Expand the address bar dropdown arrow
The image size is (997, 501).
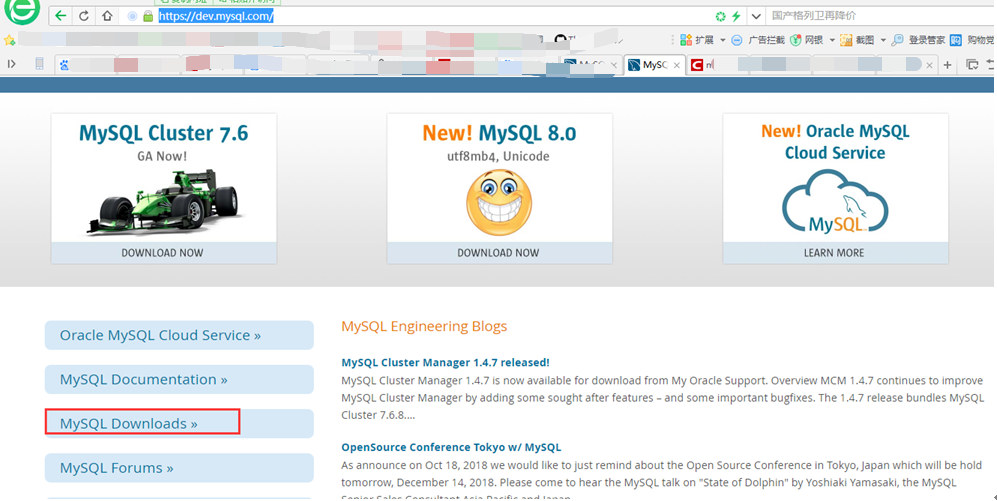[756, 16]
